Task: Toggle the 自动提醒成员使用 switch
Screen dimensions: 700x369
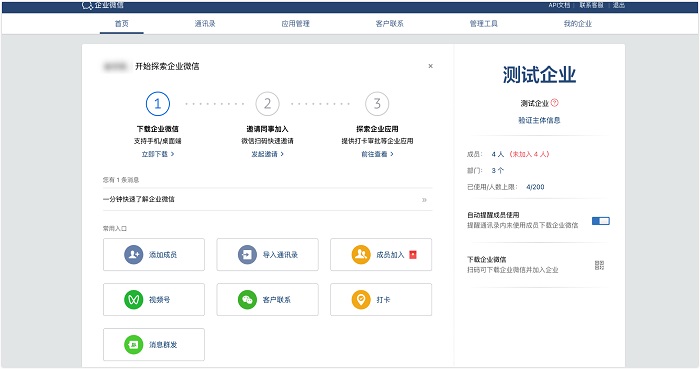Action: pyautogui.click(x=600, y=221)
